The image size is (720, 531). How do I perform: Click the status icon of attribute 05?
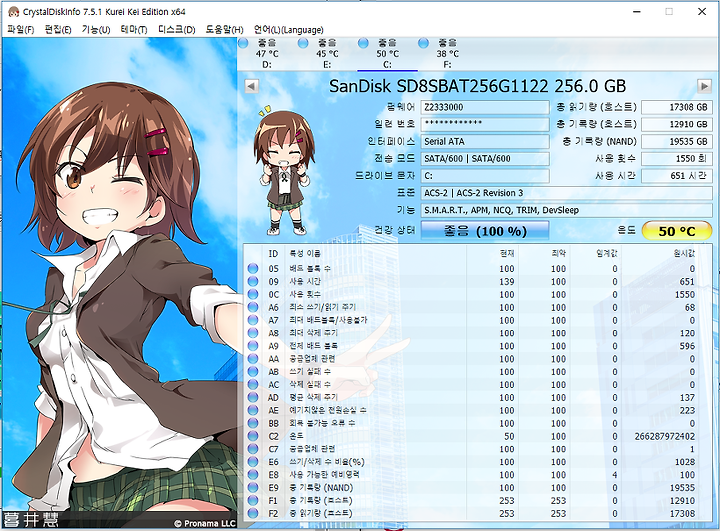coord(253,268)
